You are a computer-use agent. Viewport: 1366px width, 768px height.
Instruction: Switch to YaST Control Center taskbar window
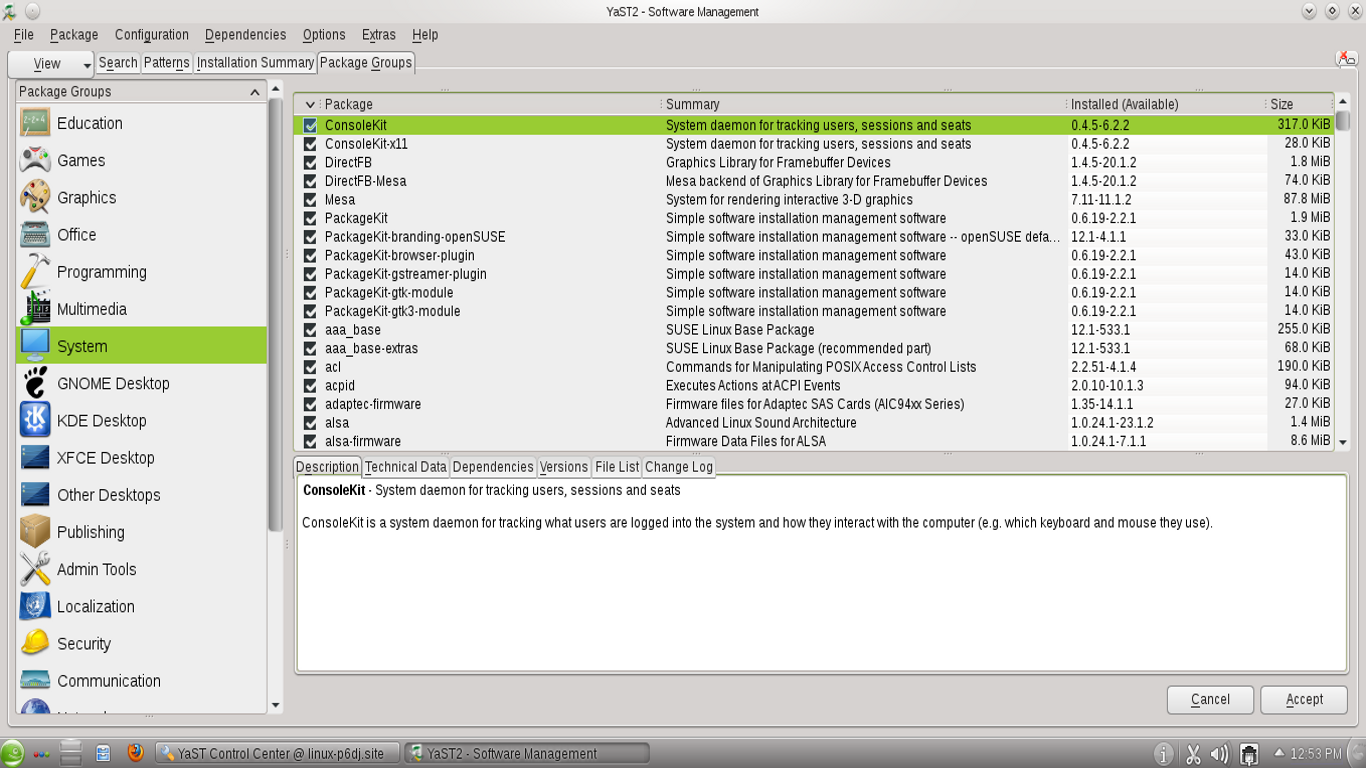pos(277,753)
